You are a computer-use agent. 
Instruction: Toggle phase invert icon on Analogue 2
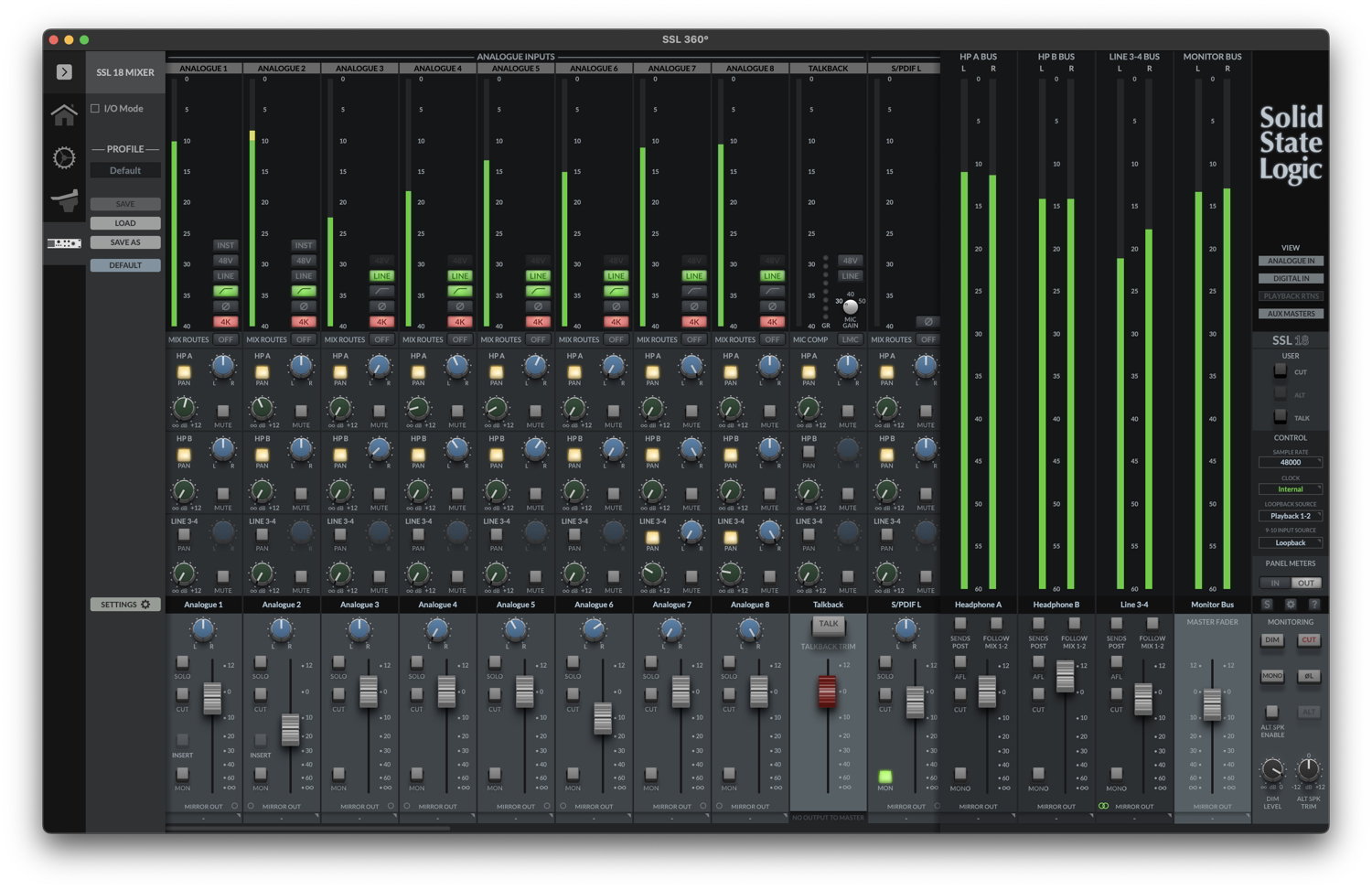[304, 306]
